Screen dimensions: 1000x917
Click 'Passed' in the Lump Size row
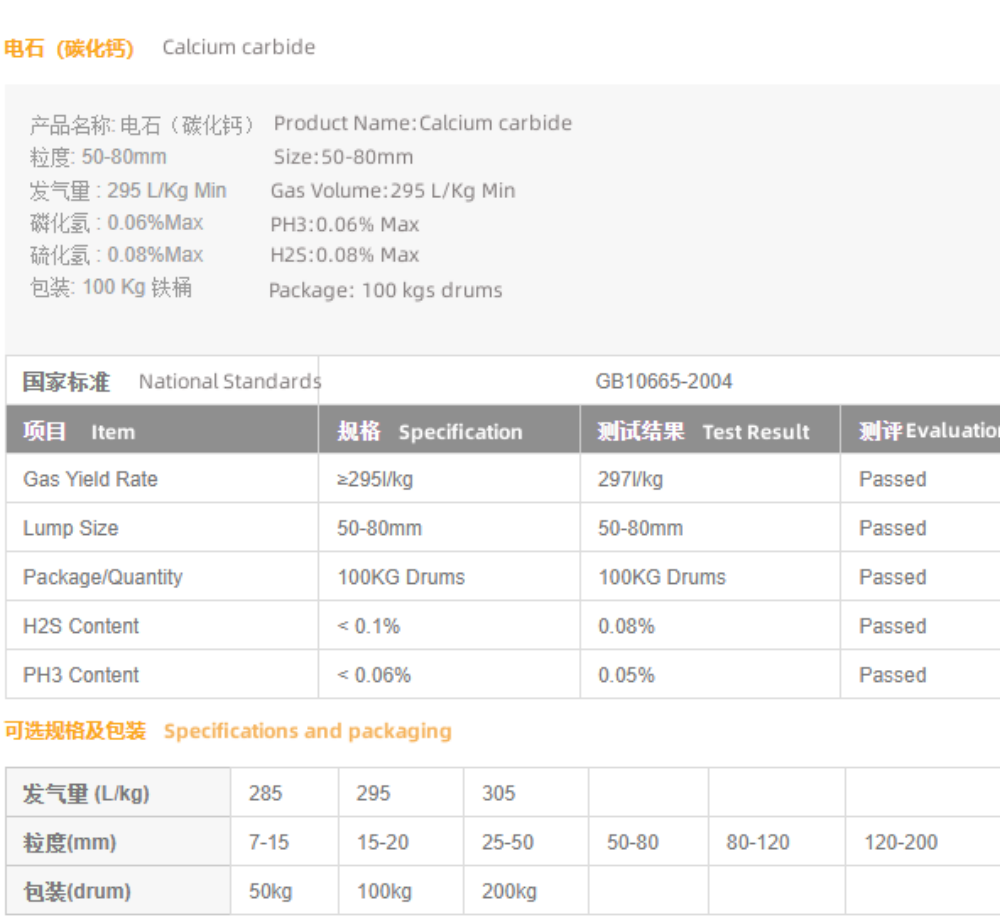coord(892,528)
